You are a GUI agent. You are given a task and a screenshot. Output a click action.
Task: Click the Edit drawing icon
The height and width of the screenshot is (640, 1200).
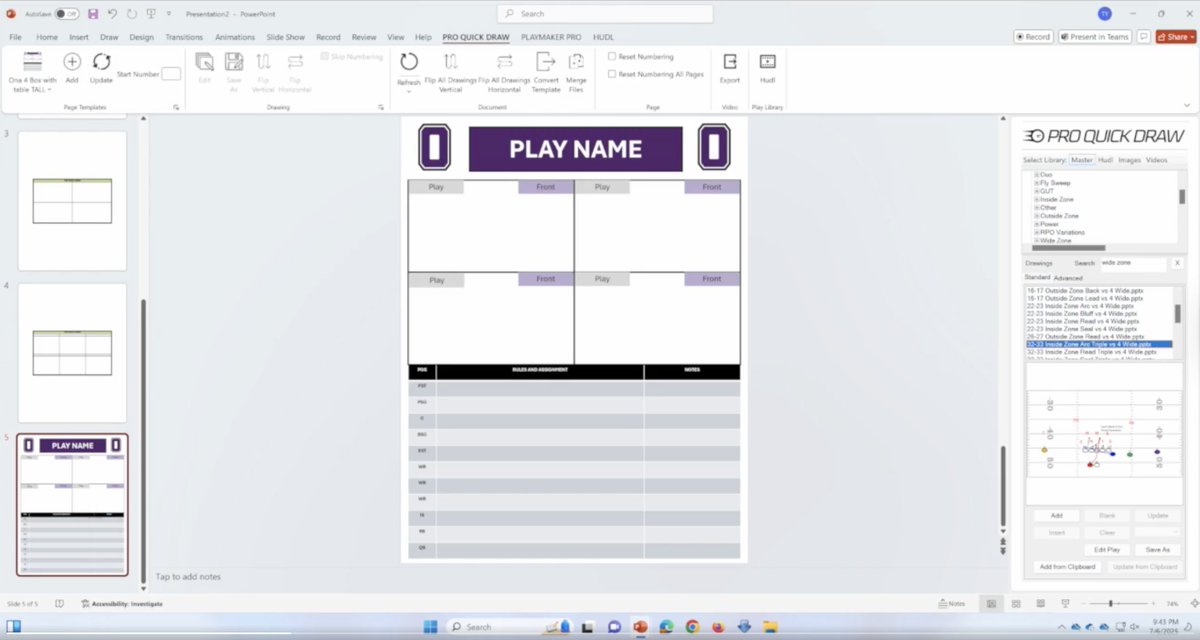[204, 62]
